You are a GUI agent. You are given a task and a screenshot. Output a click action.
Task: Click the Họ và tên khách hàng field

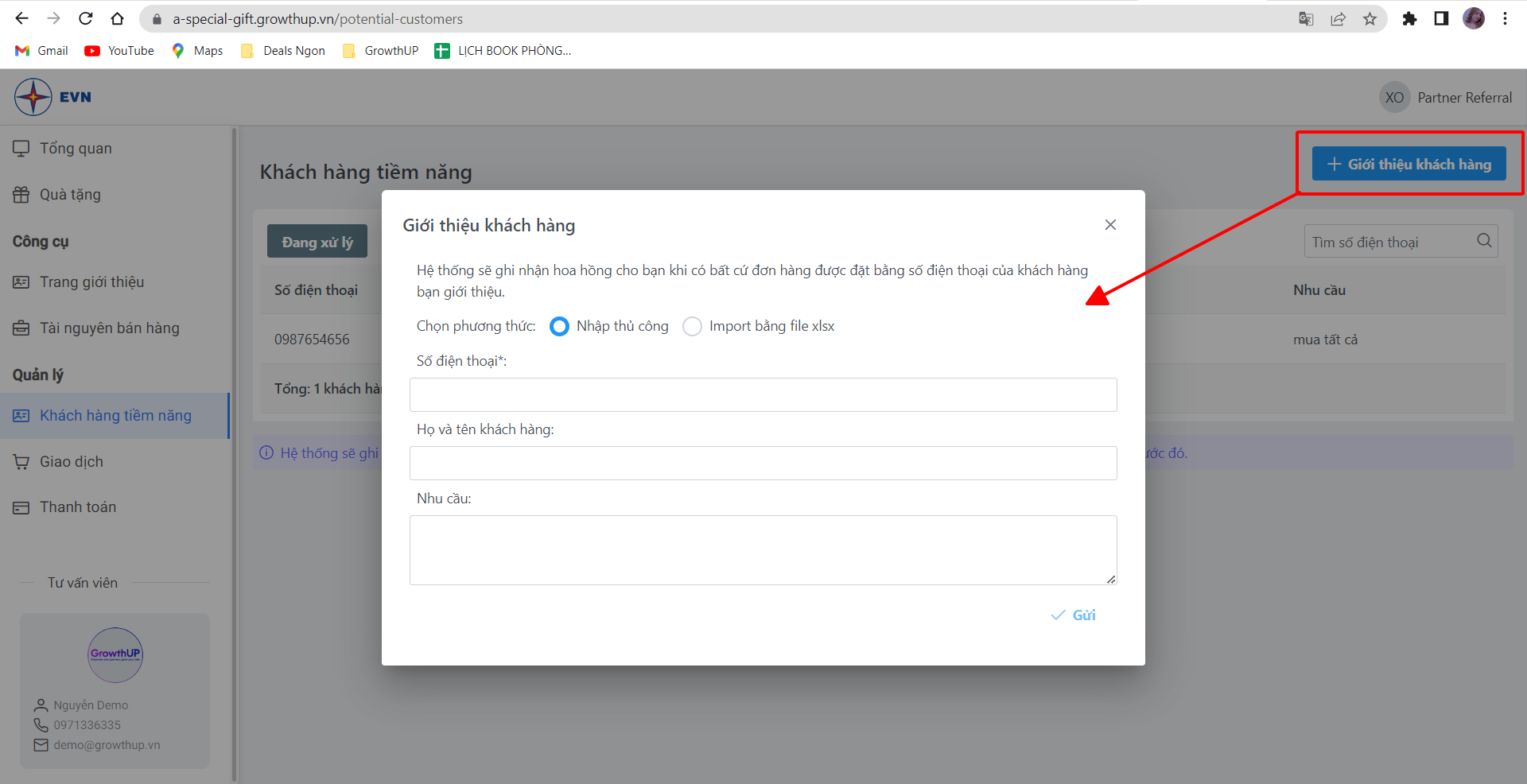(x=763, y=464)
